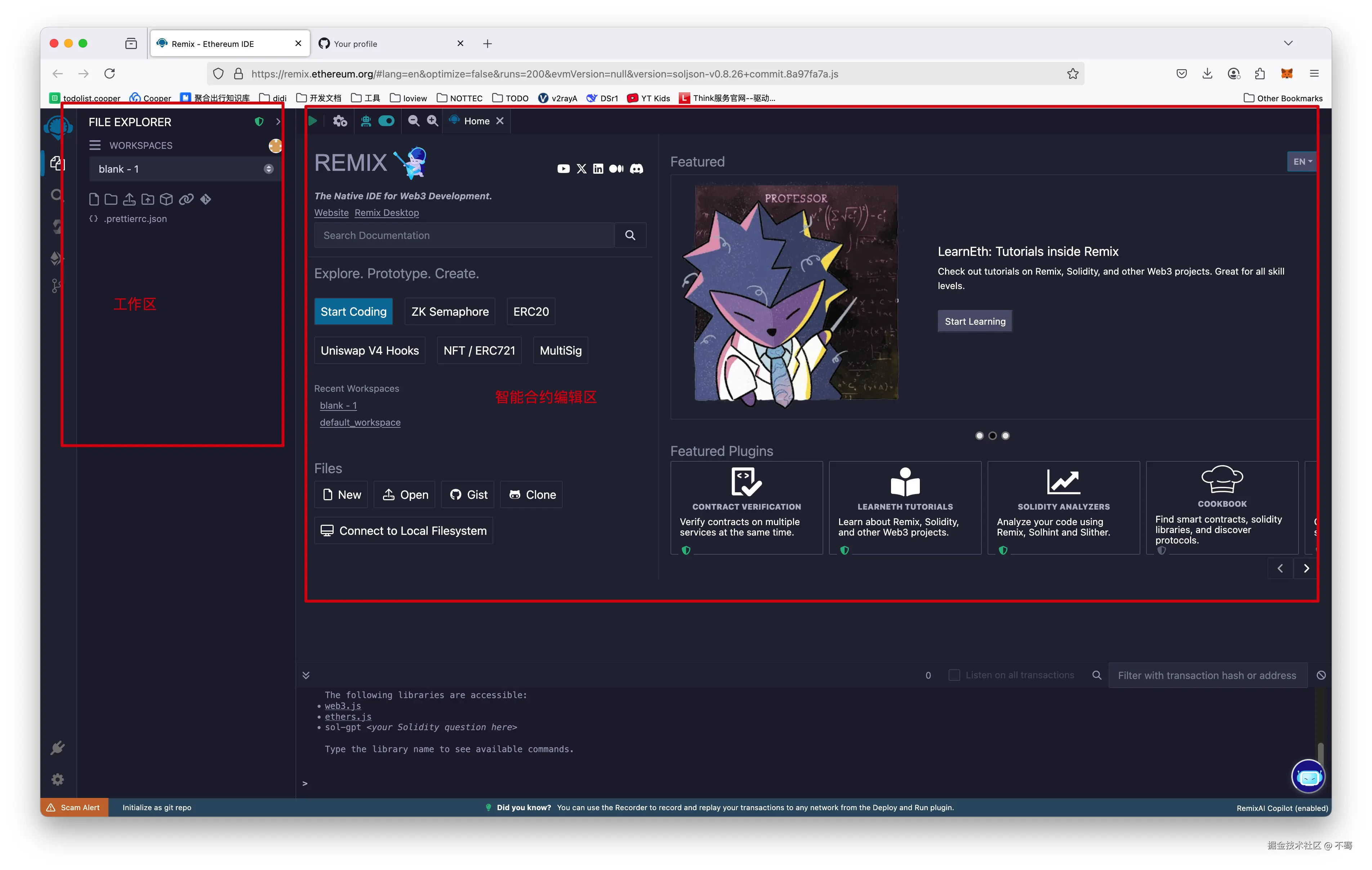Open the Plugin Manager plug icon

point(58,747)
